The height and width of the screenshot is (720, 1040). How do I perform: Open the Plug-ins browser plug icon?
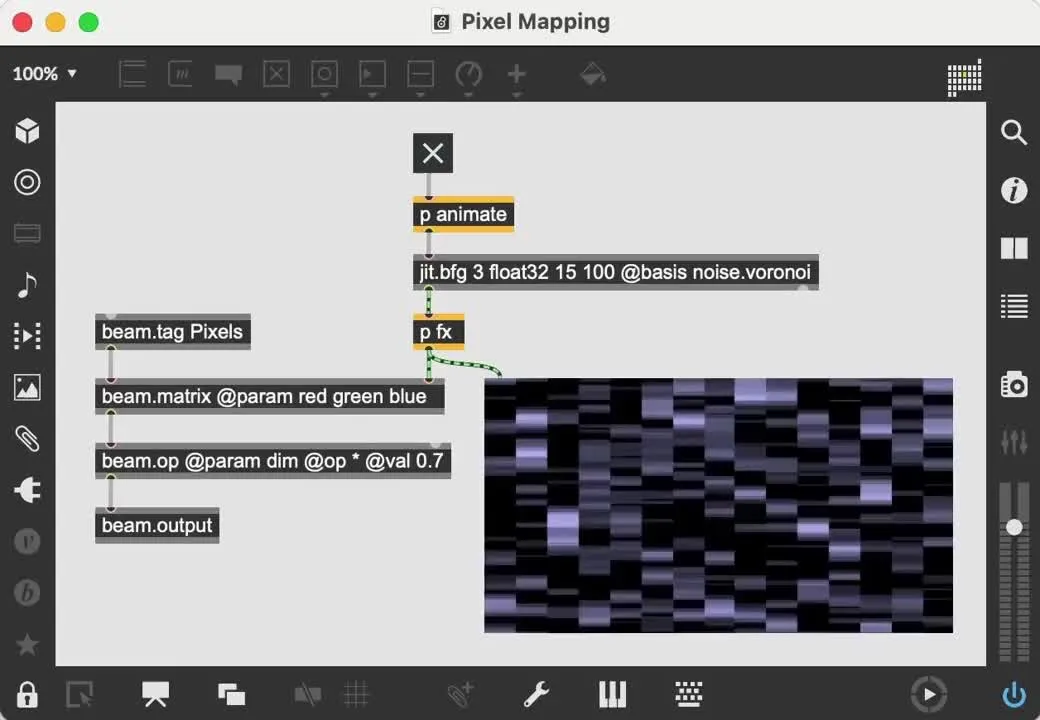pos(27,489)
